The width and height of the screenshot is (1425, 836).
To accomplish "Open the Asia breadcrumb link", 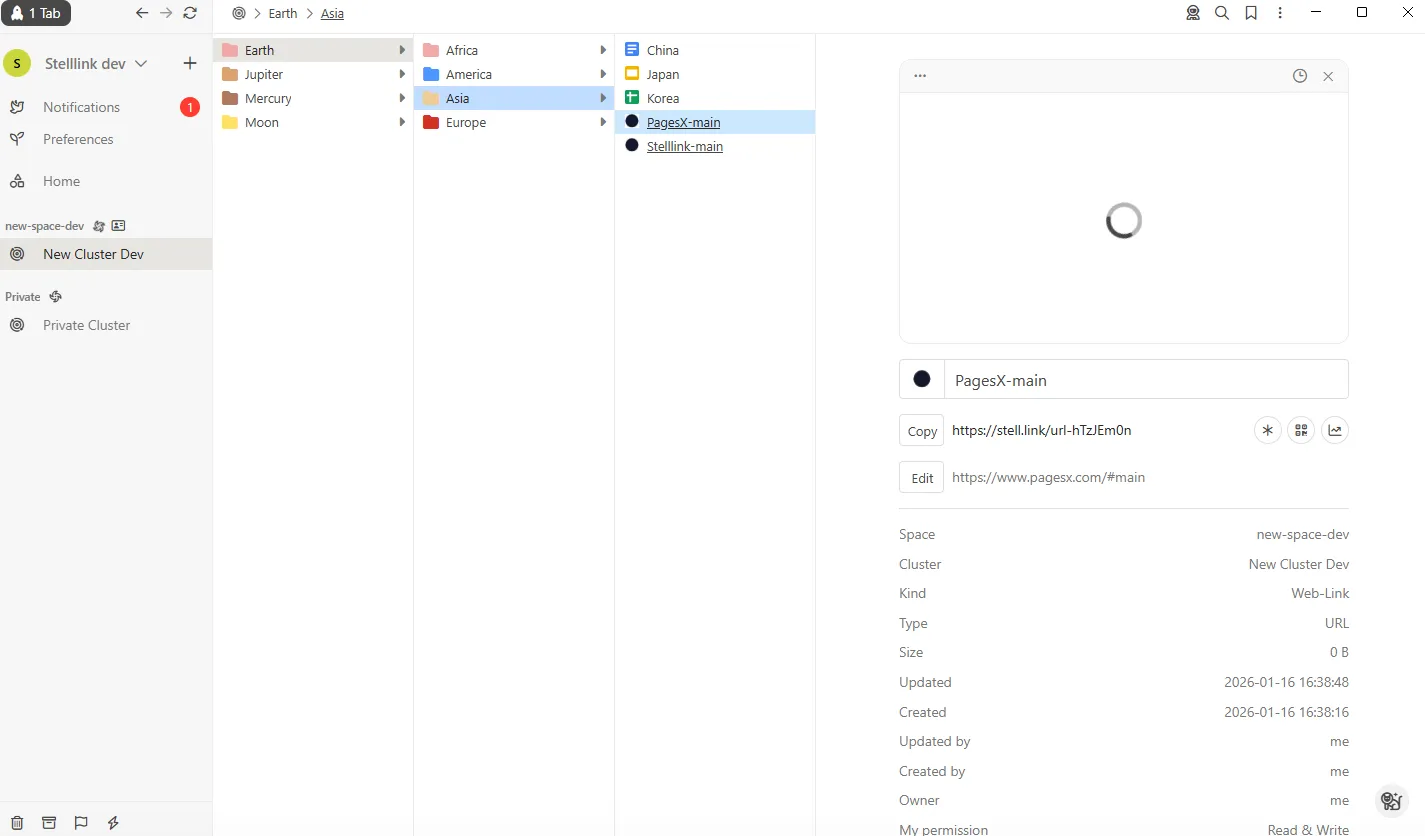I will pos(331,14).
